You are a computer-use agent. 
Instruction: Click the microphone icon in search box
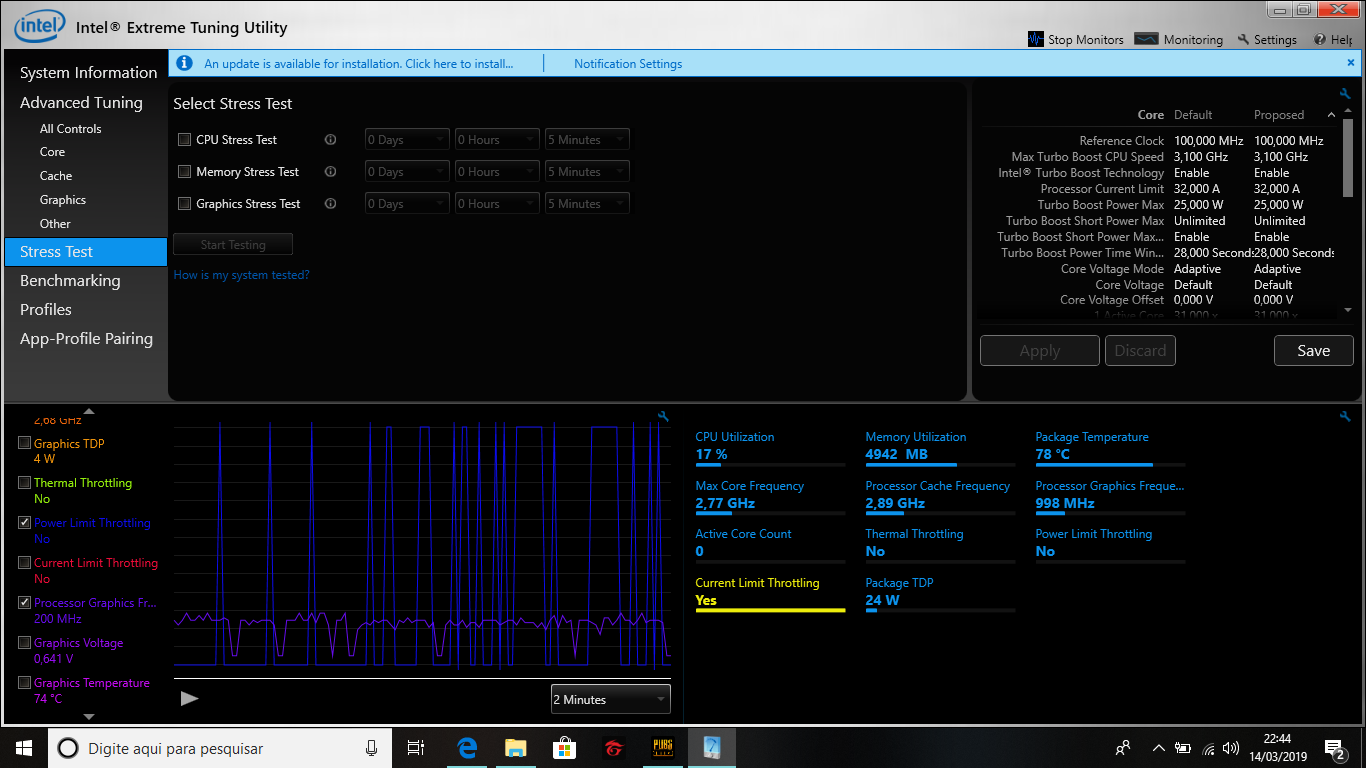[x=372, y=748]
